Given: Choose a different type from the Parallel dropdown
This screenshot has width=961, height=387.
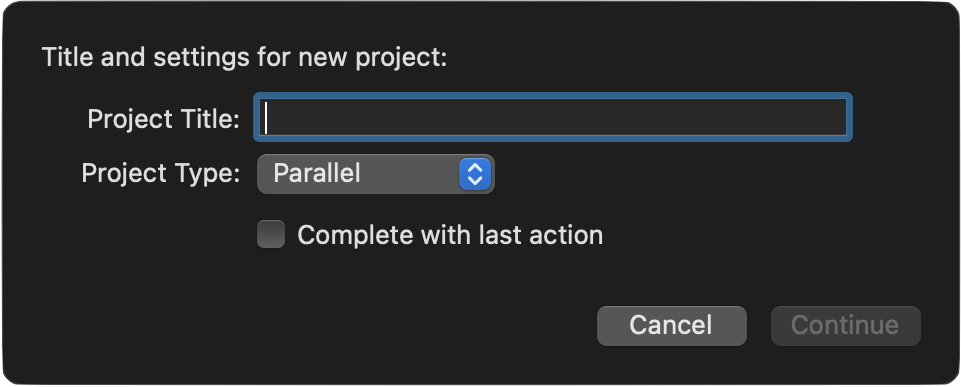Looking at the screenshot, I should (375, 174).
